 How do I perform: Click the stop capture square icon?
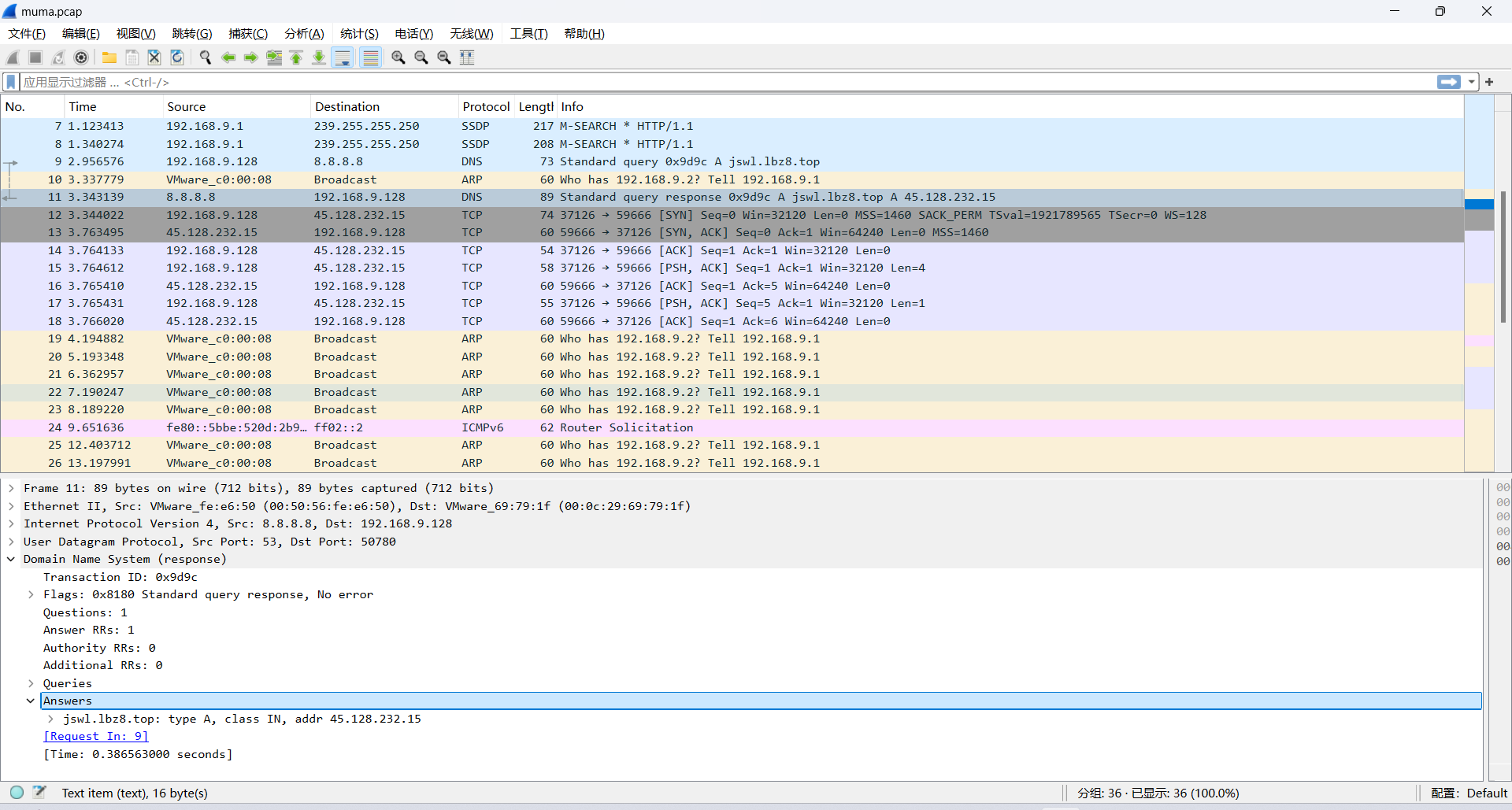(x=35, y=57)
